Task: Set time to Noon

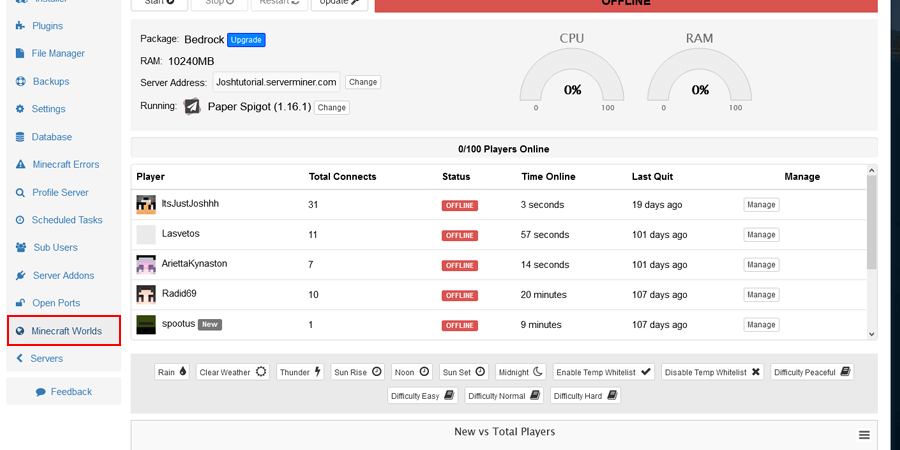Action: click(412, 372)
